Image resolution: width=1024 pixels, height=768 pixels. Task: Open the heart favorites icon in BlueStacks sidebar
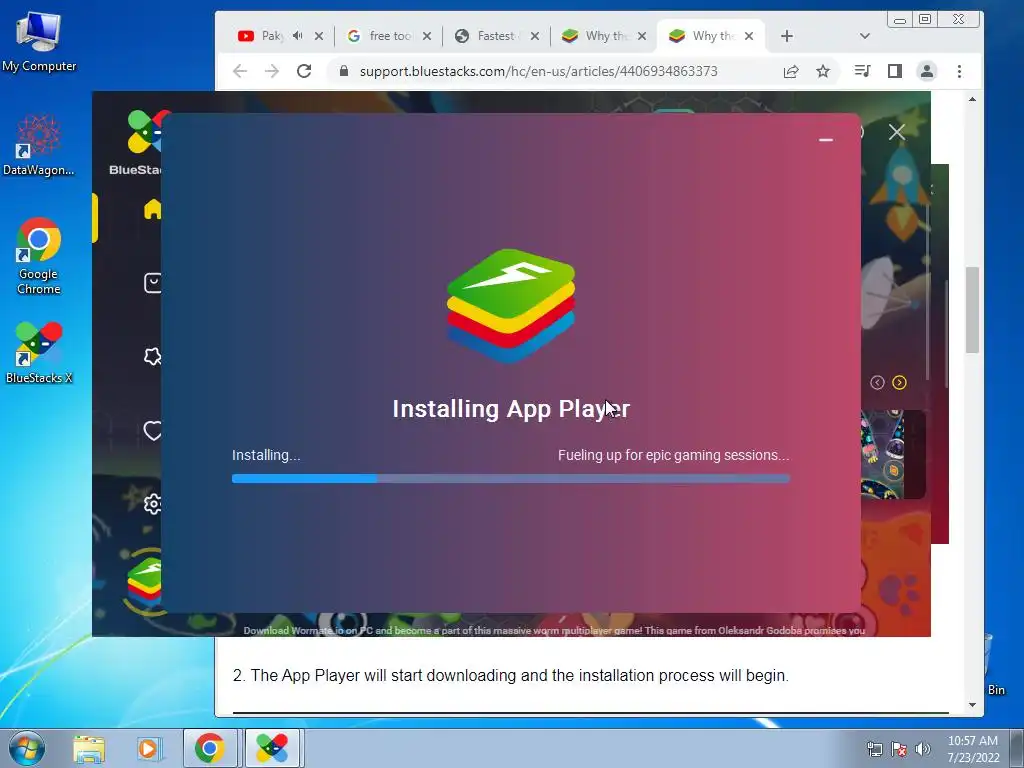(152, 430)
